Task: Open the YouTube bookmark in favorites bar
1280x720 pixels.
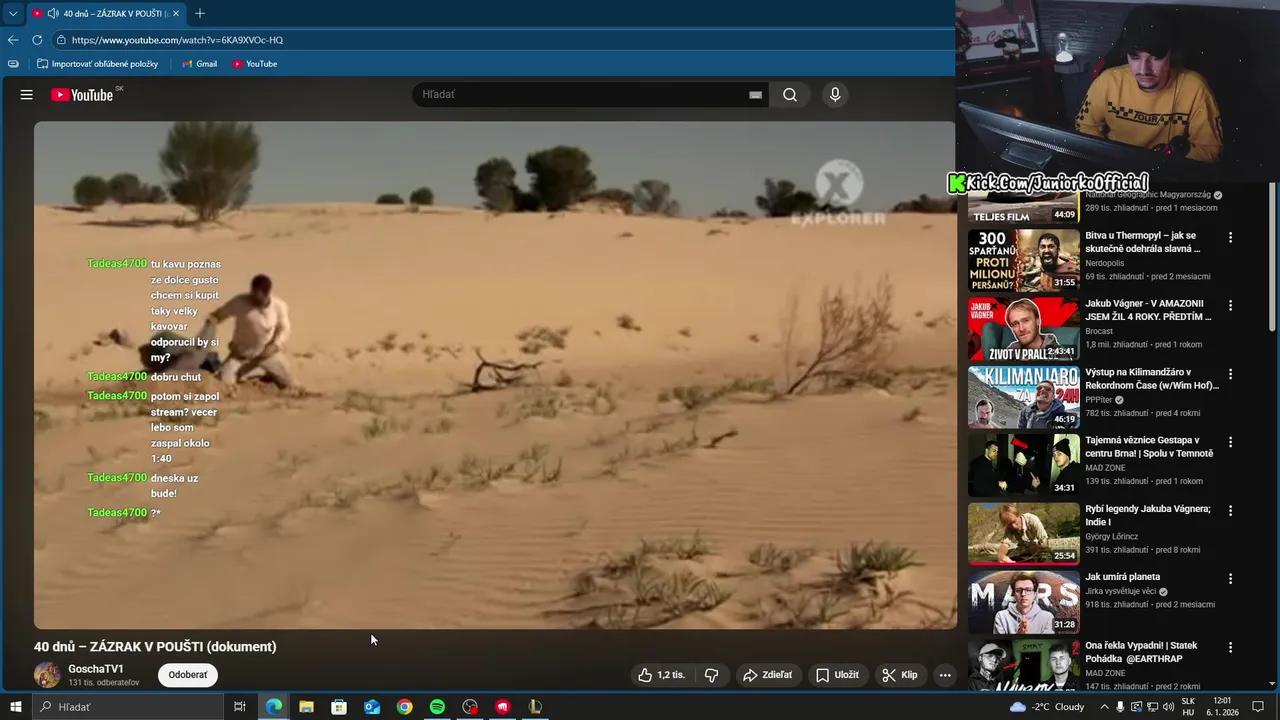Action: pos(255,64)
